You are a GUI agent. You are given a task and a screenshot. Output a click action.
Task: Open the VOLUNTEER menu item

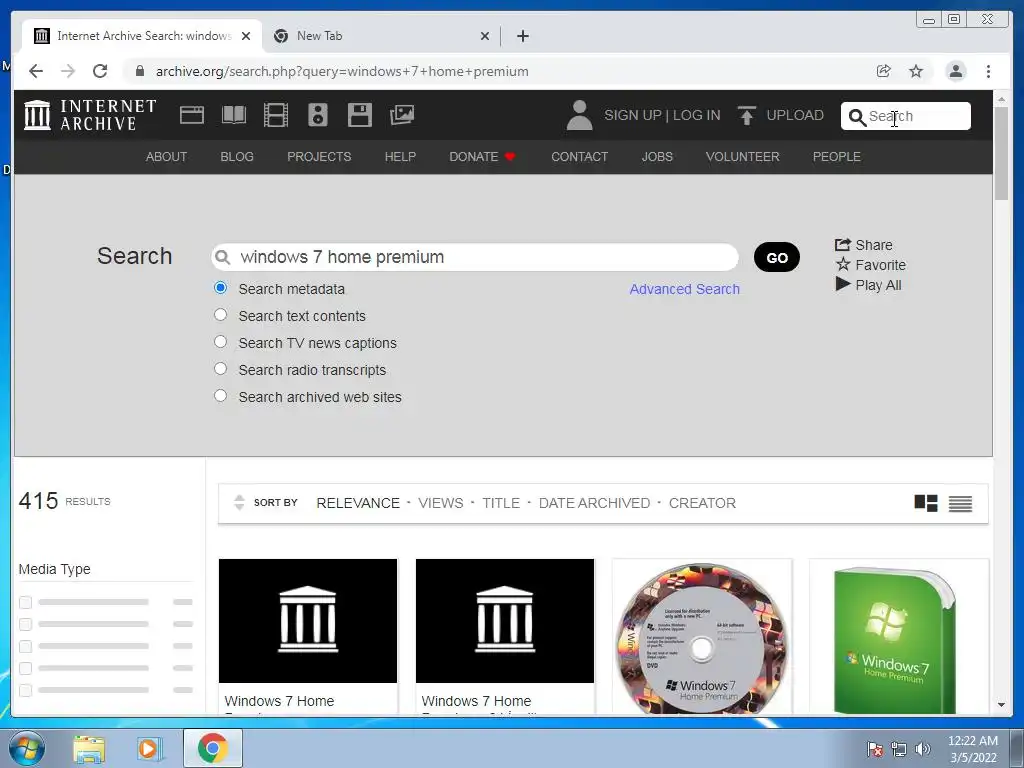[x=743, y=157]
